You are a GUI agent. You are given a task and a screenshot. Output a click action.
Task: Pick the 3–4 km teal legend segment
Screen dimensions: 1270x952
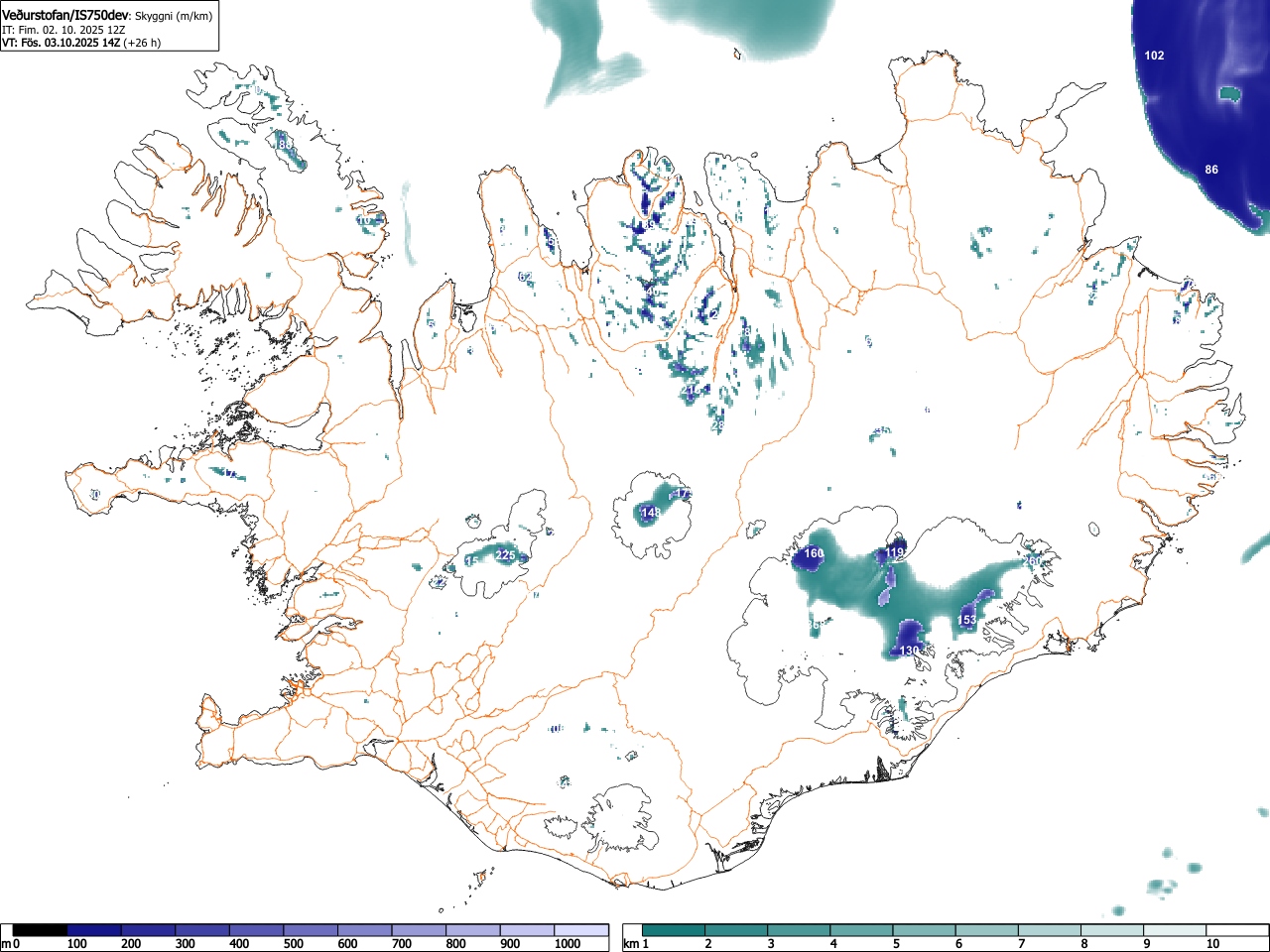point(799,930)
